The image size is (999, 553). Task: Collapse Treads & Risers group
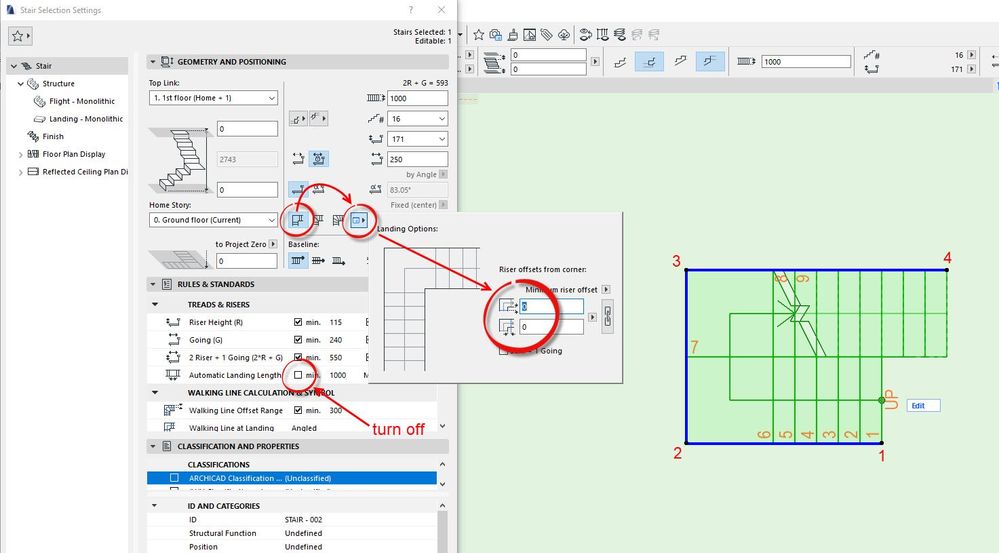click(155, 305)
